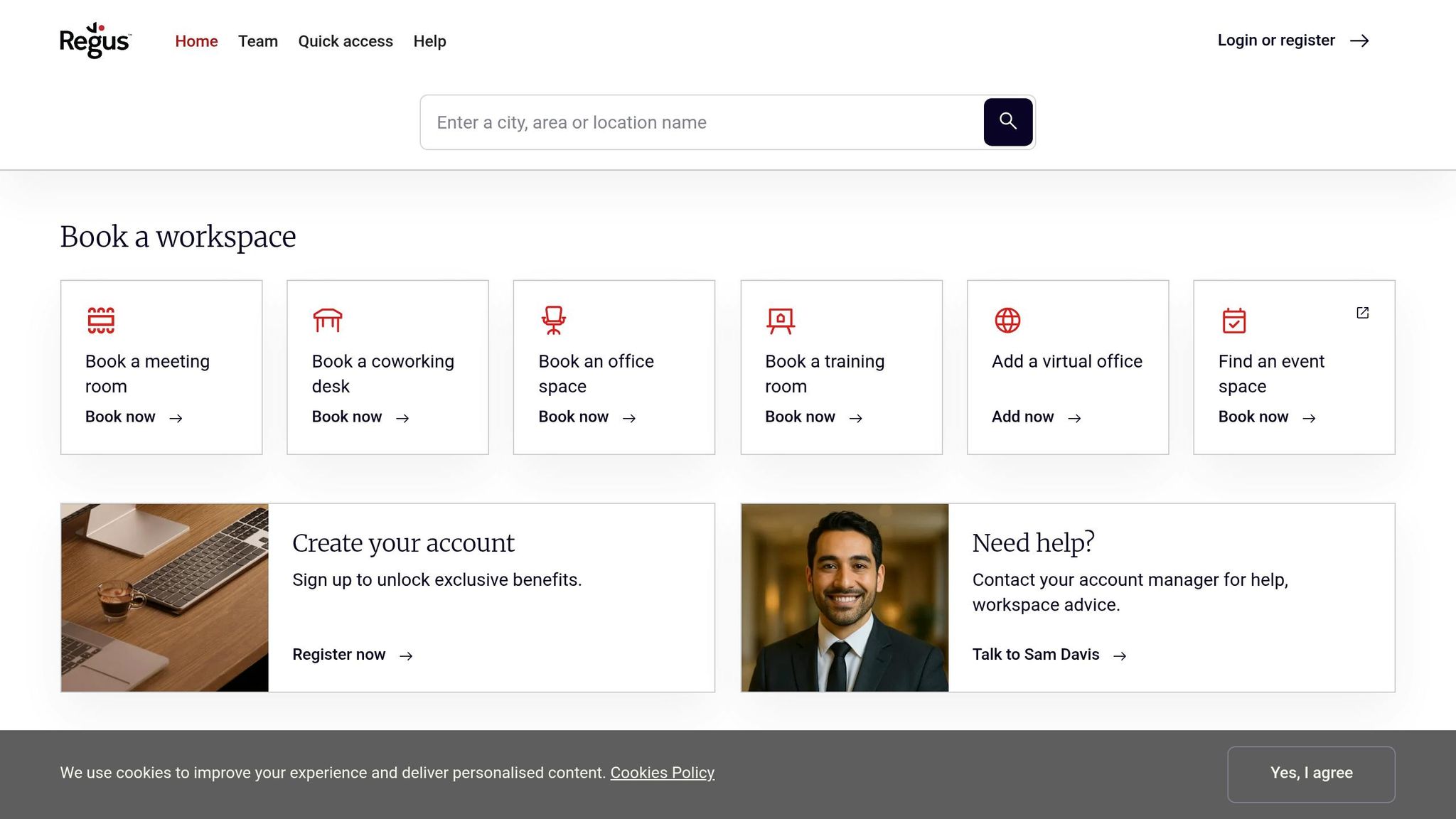Click the meeting room table icon
Screen dimensions: 1456x819
[101, 320]
